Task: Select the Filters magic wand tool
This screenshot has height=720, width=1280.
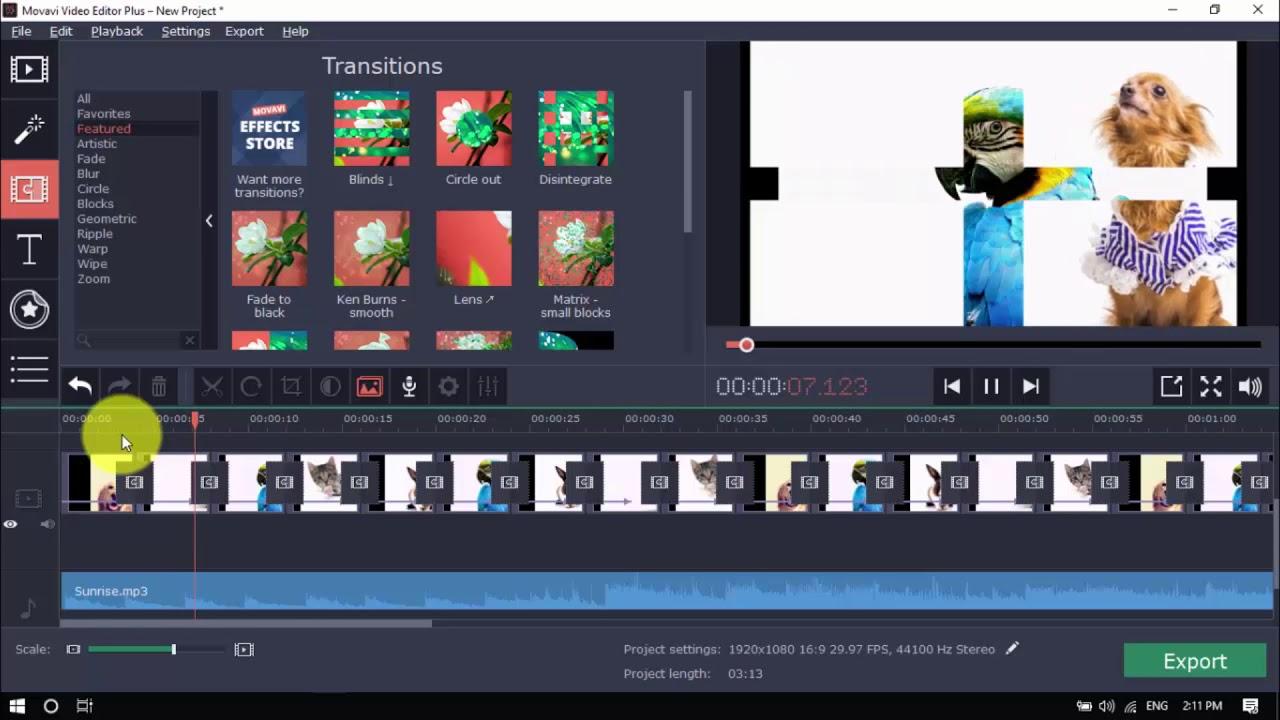Action: tap(29, 128)
